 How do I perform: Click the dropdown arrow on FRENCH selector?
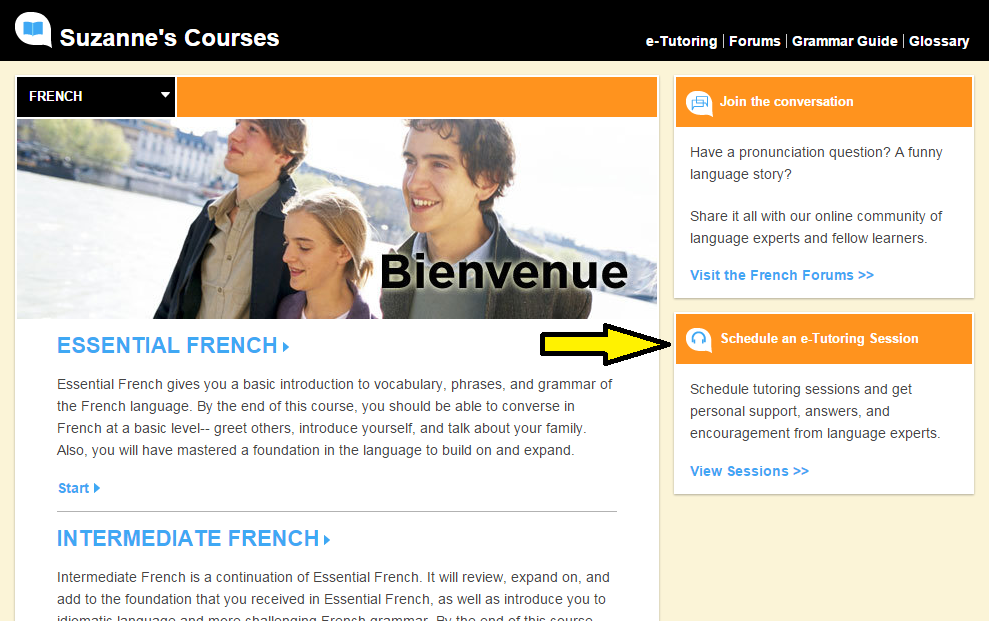coord(165,95)
